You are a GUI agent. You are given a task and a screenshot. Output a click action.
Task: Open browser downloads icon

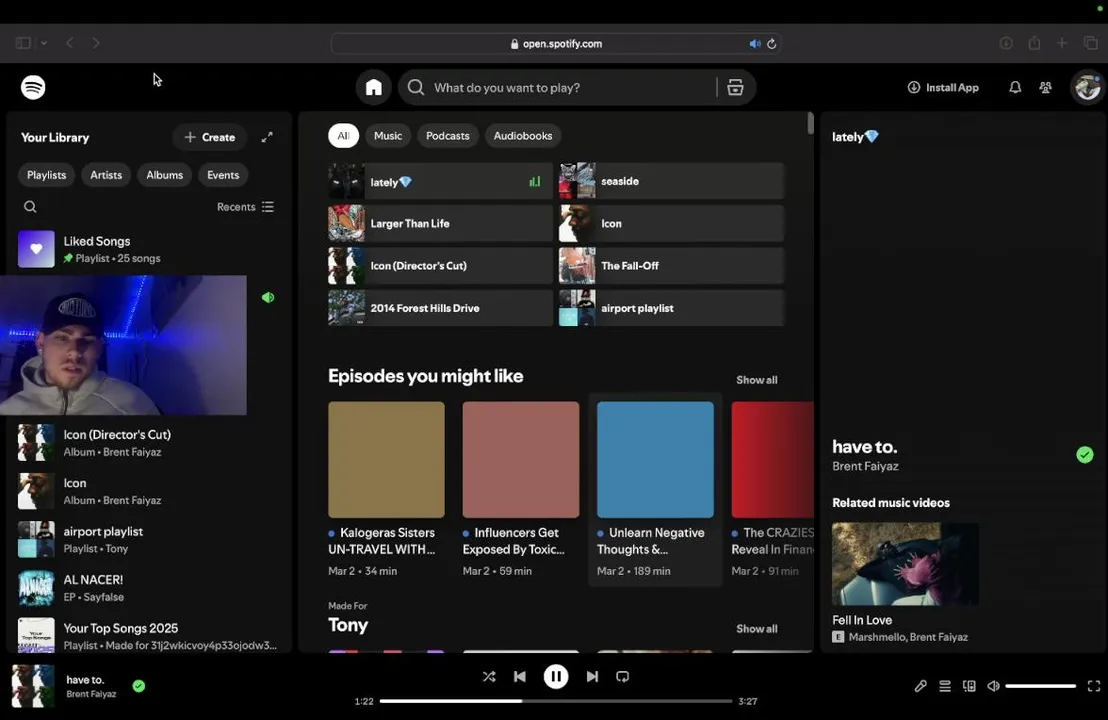click(x=1006, y=43)
